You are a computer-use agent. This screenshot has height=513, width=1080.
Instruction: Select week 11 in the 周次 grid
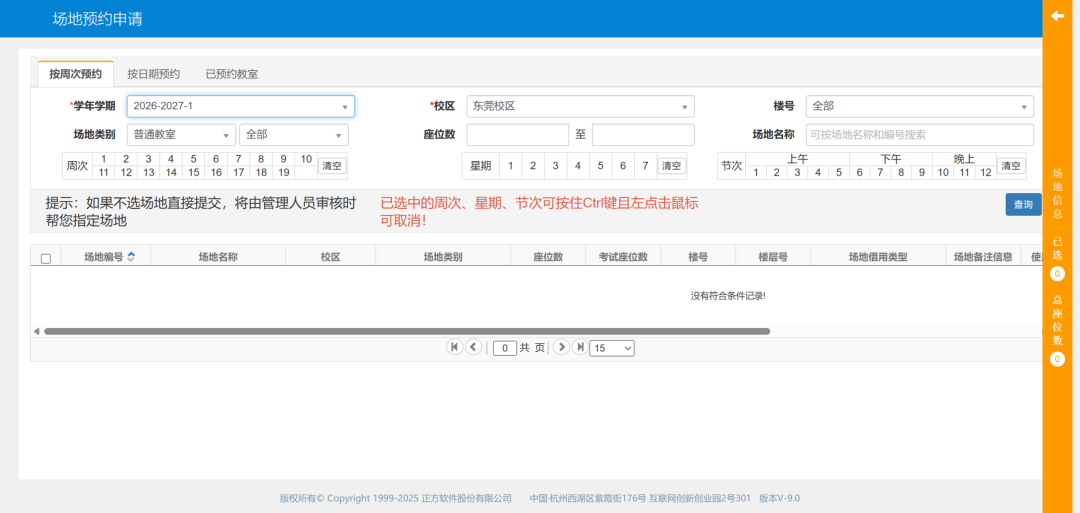click(103, 173)
